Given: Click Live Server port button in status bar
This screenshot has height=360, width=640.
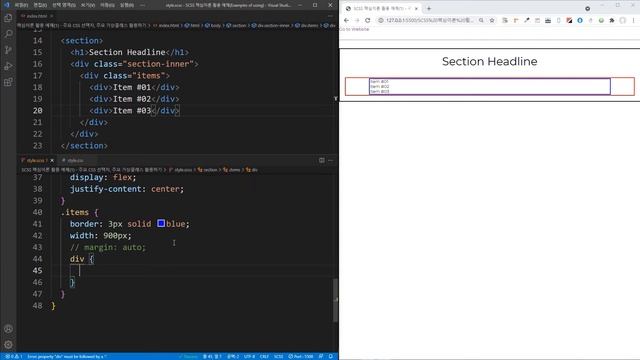Looking at the screenshot, I should pyautogui.click(x=300, y=356).
